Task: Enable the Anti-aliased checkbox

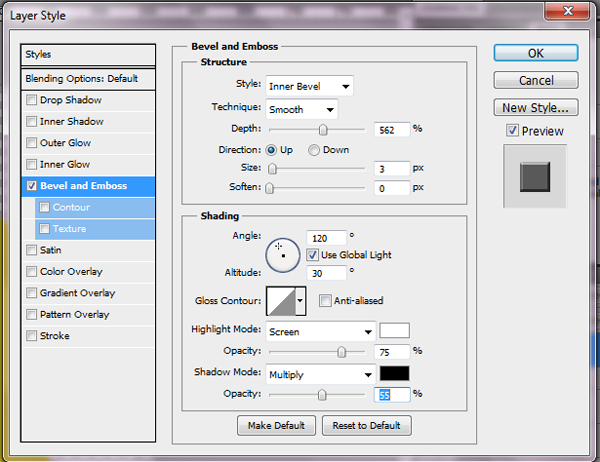Action: pos(325,301)
